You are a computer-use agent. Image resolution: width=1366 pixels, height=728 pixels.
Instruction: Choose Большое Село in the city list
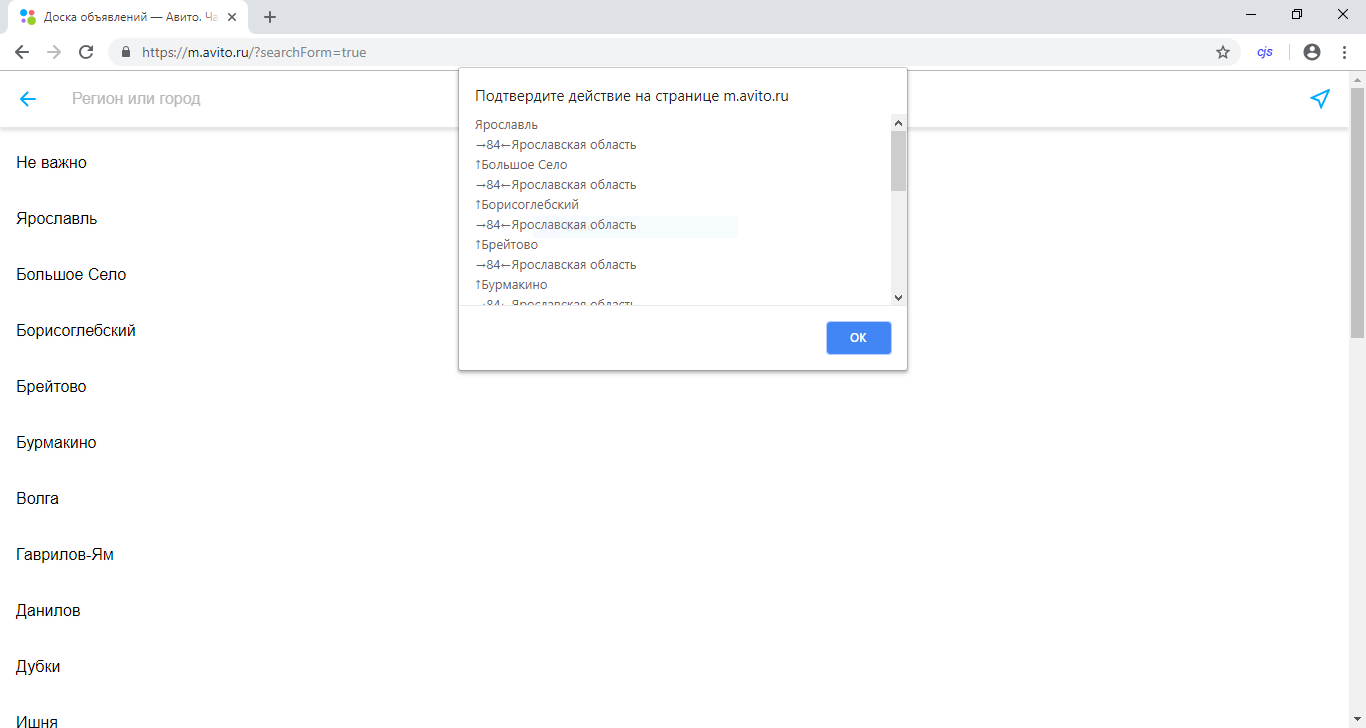click(71, 274)
